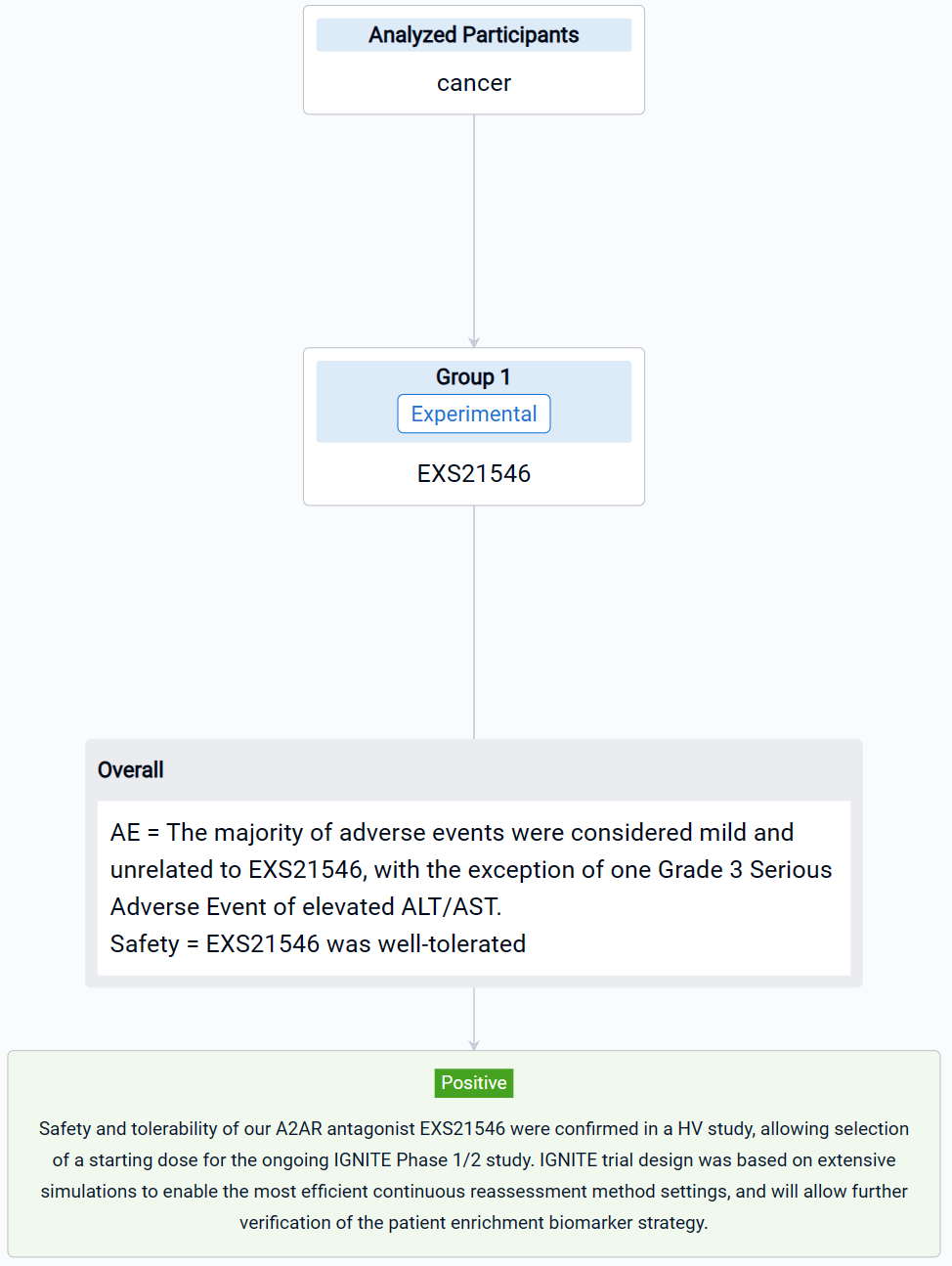952x1266 pixels.
Task: Click the Overall section heading
Action: tap(131, 769)
